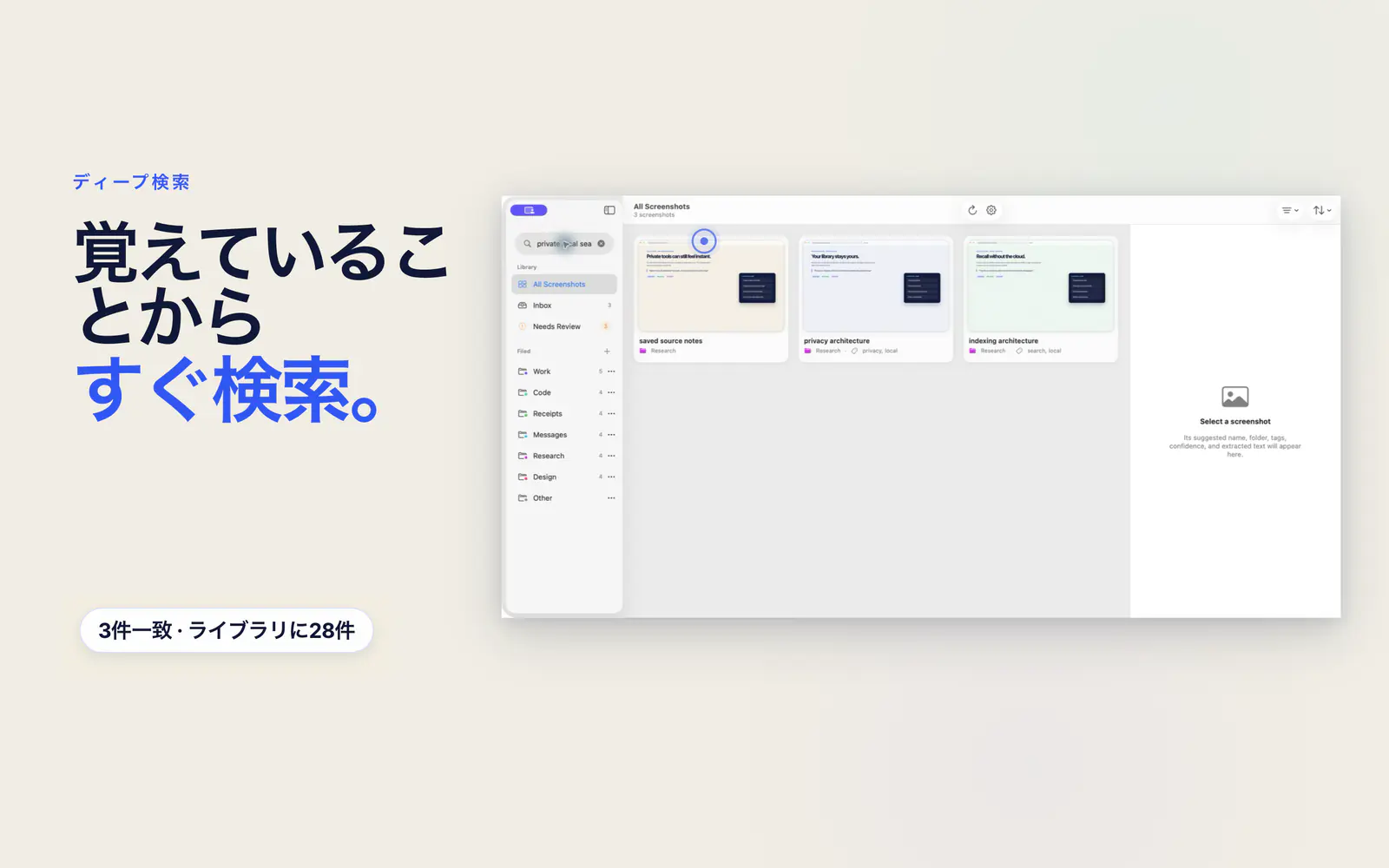Open the more options for Messages folder
This screenshot has height=868, width=1389.
pyautogui.click(x=611, y=435)
